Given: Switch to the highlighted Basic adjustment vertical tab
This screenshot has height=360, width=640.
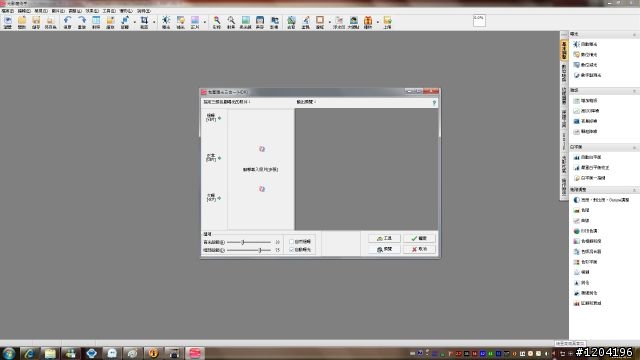Looking at the screenshot, I should coord(564,50).
